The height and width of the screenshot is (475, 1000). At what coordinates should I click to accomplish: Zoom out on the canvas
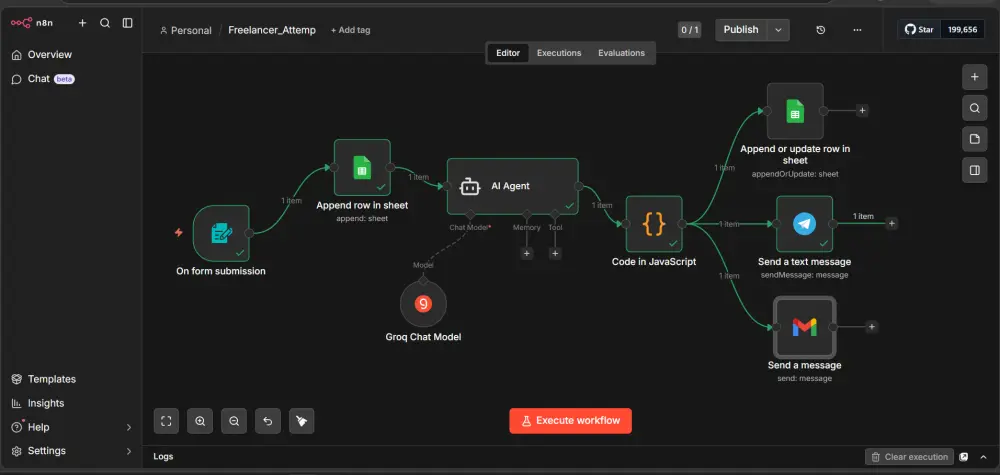[234, 421]
